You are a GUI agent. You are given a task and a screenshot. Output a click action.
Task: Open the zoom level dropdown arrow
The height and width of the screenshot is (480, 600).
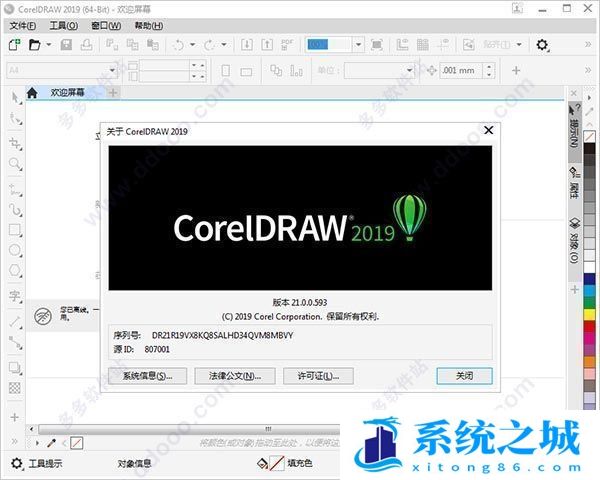click(358, 45)
